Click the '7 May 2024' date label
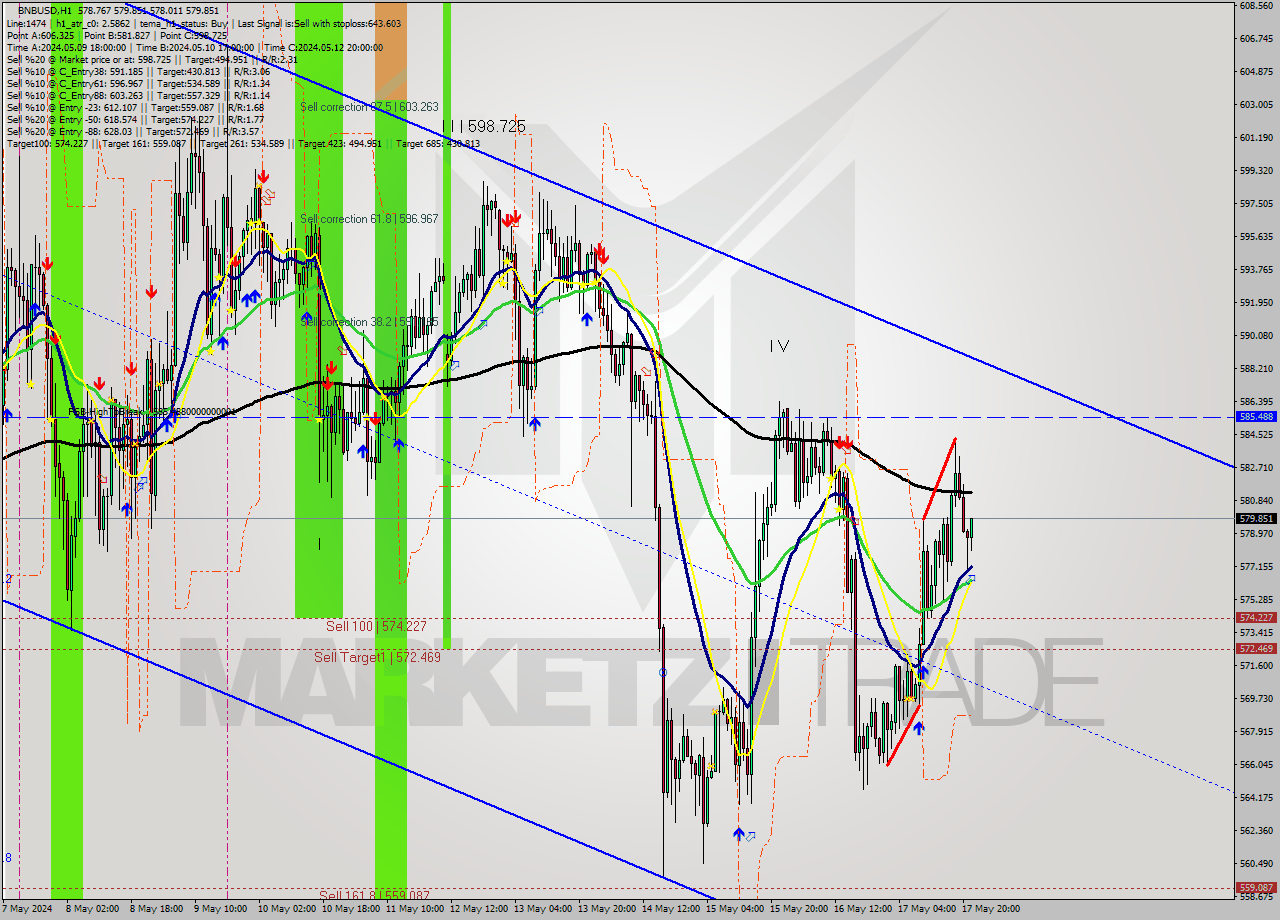Screen dimensions: 1280x920 point(27,909)
